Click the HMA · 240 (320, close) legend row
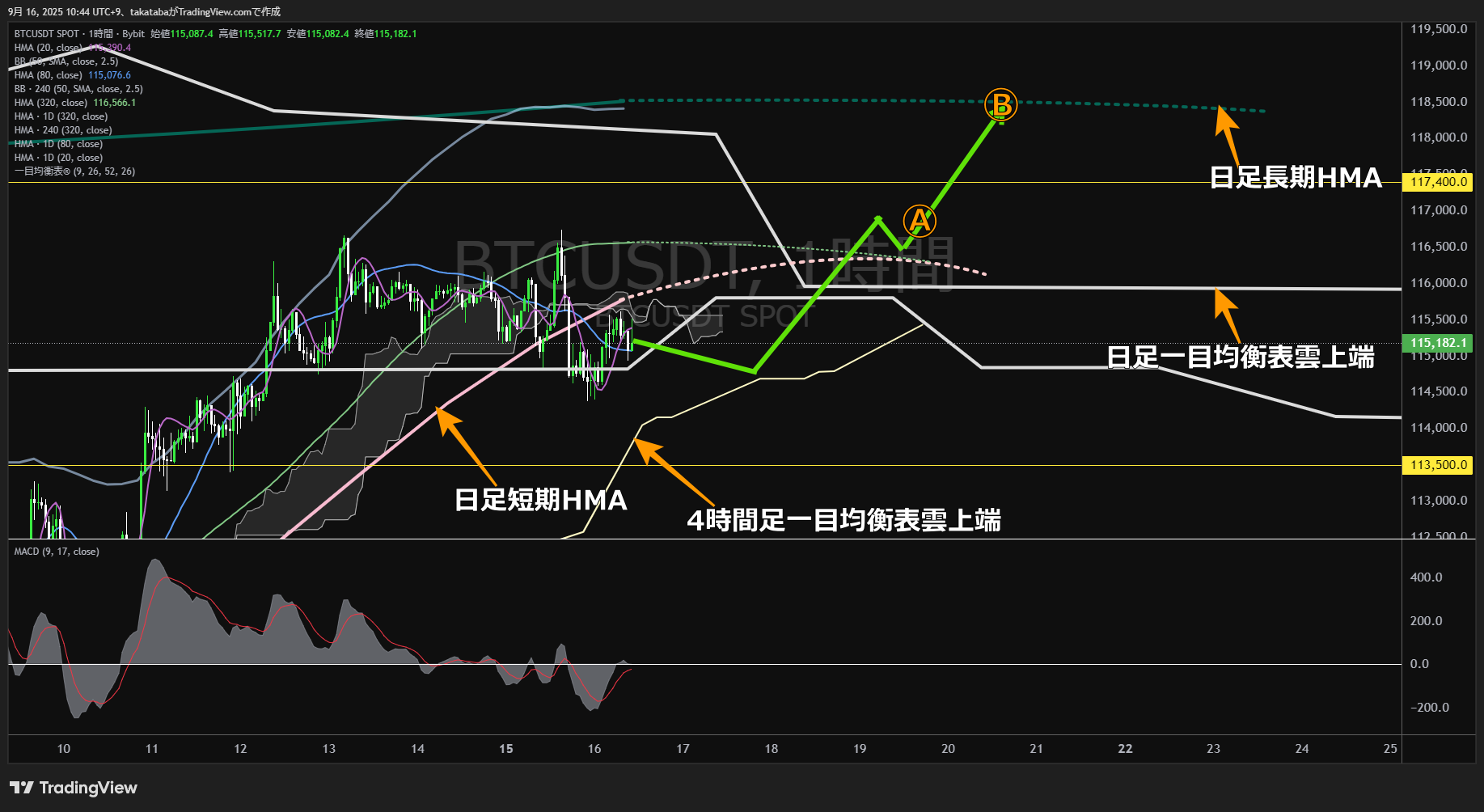Viewport: 1484px width, 812px height. 63,130
